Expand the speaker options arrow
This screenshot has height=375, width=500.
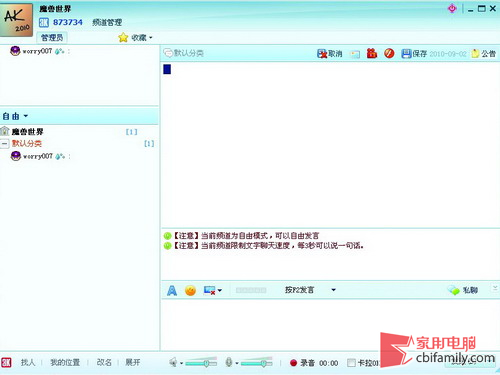pos(182,363)
